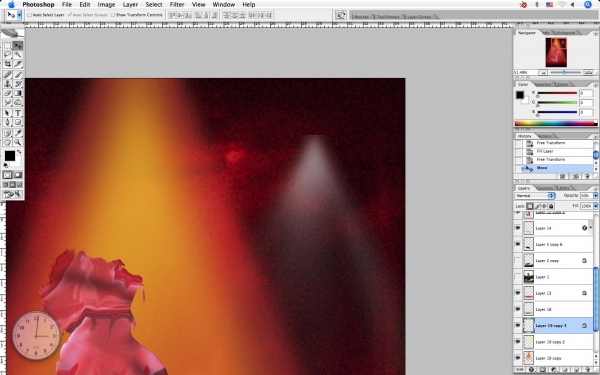The height and width of the screenshot is (375, 600).
Task: Show Layer 2 copy visibility box
Action: point(518,261)
